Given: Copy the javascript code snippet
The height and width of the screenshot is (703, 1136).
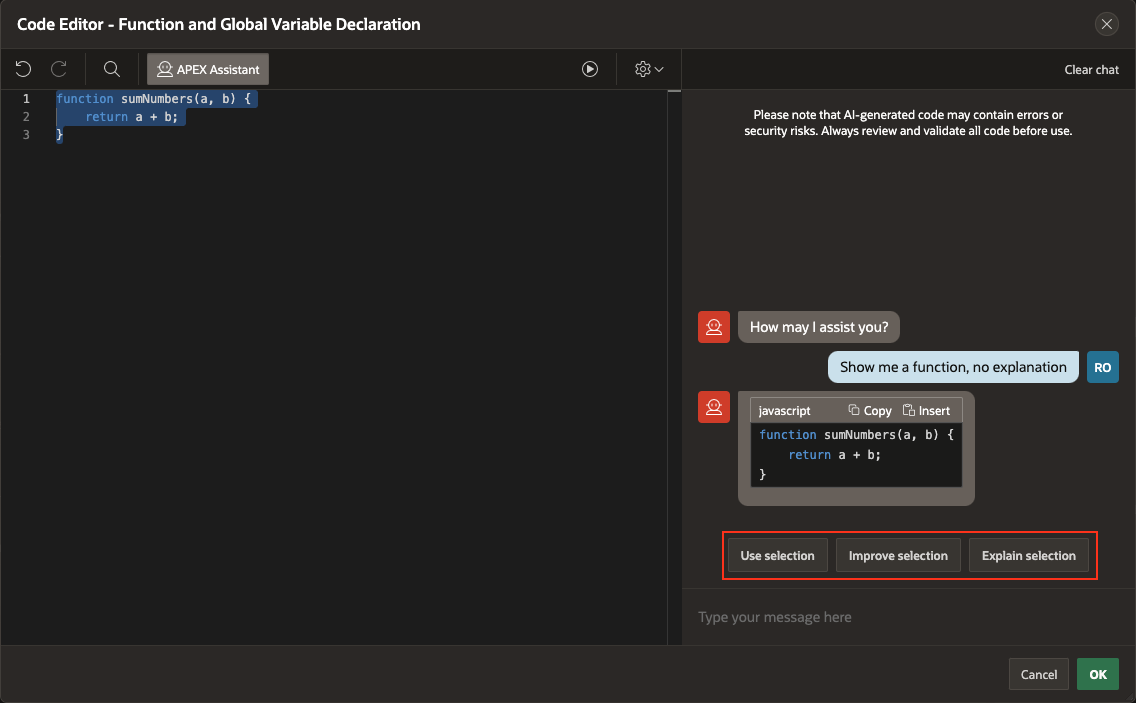Looking at the screenshot, I should coord(869,410).
